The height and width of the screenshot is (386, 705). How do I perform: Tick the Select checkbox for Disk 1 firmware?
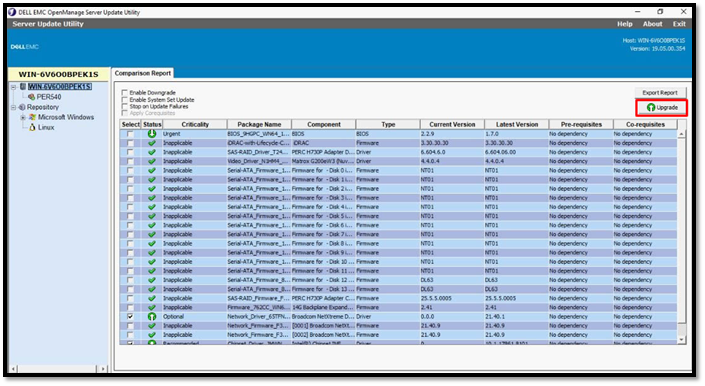tap(130, 179)
